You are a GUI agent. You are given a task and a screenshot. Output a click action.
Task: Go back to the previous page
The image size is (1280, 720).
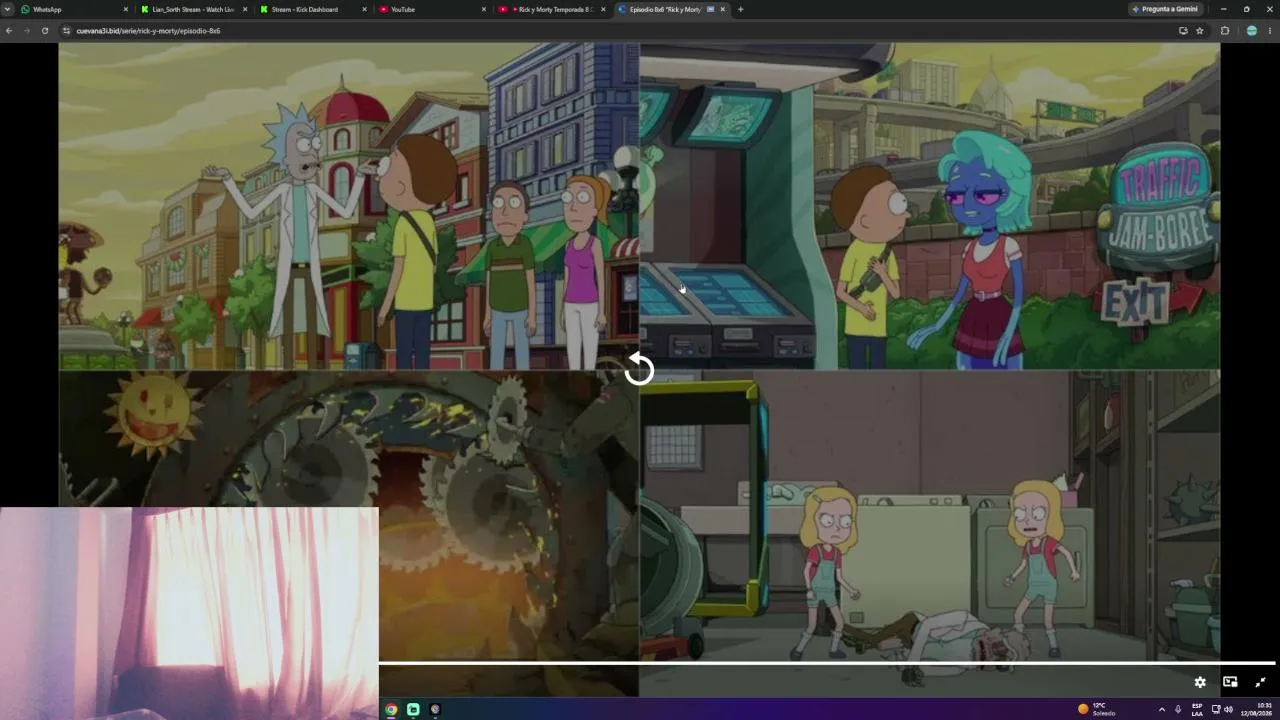(9, 31)
